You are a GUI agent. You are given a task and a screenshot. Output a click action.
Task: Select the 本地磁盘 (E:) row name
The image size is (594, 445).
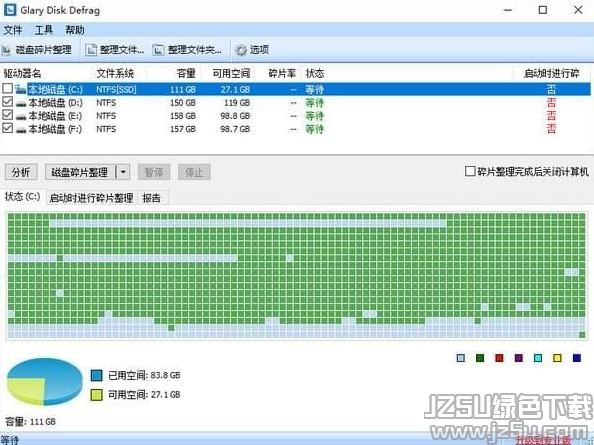pyautogui.click(x=55, y=116)
